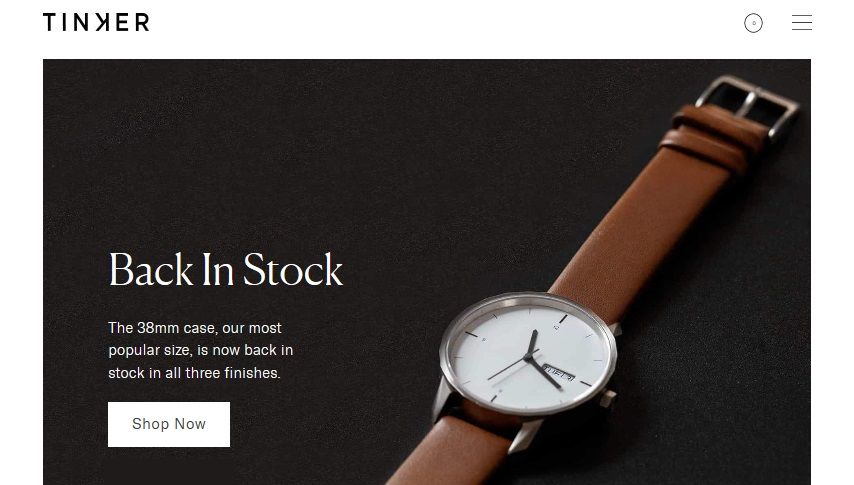Click the 38mm case description paragraph

tap(200, 350)
